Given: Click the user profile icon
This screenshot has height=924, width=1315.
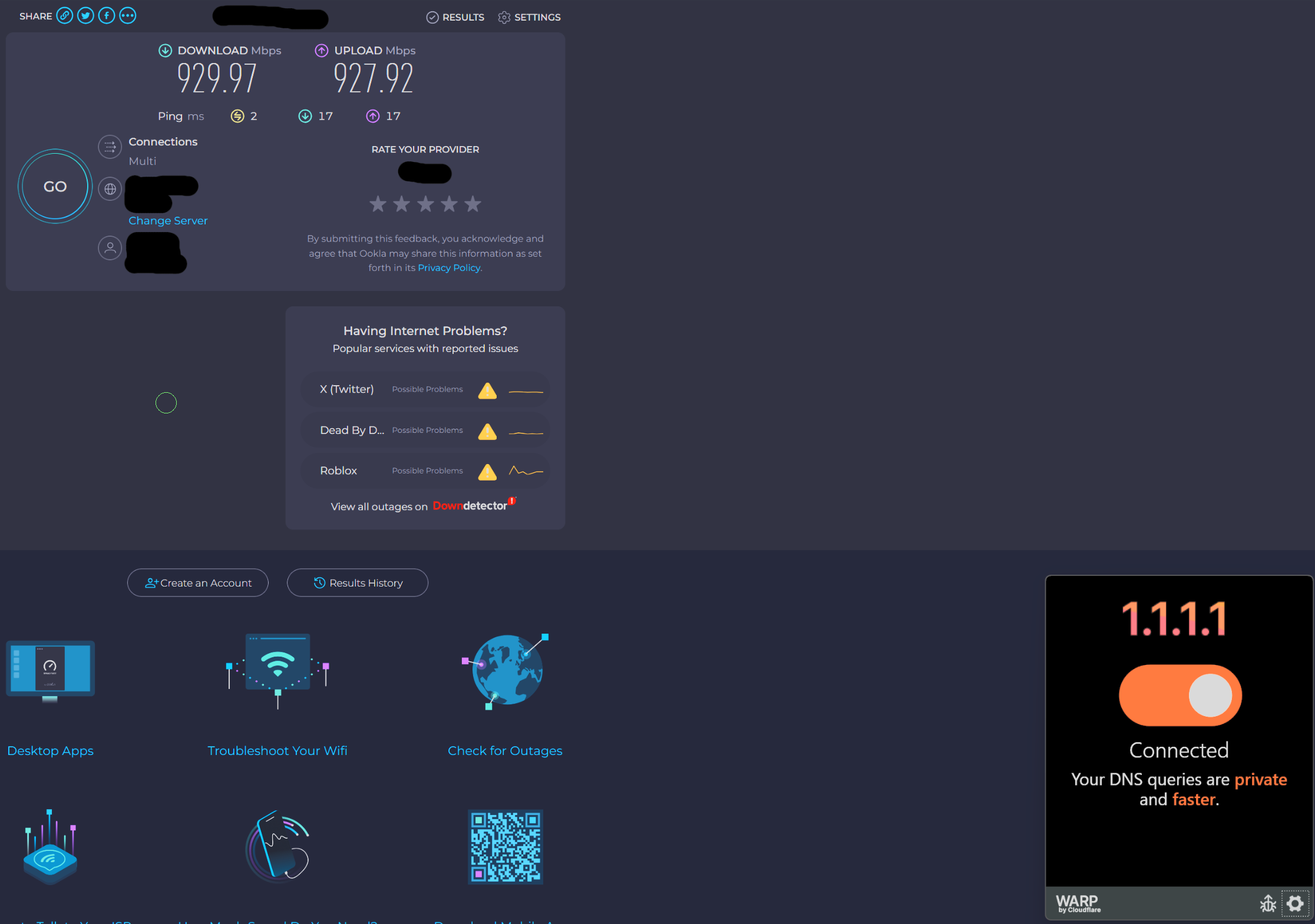Looking at the screenshot, I should click(x=110, y=248).
